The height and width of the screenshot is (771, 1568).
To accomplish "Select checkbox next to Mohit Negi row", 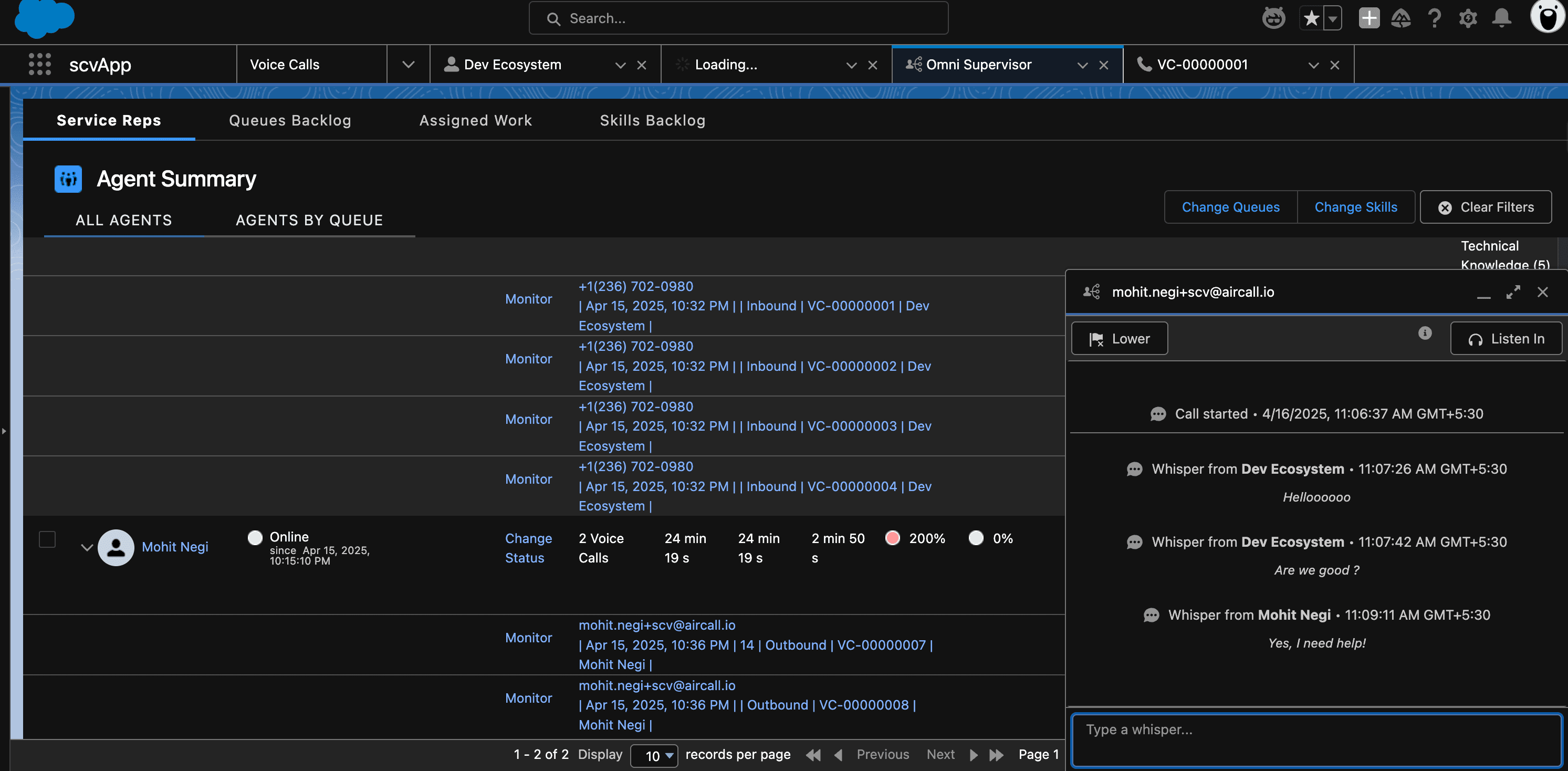I will [47, 538].
